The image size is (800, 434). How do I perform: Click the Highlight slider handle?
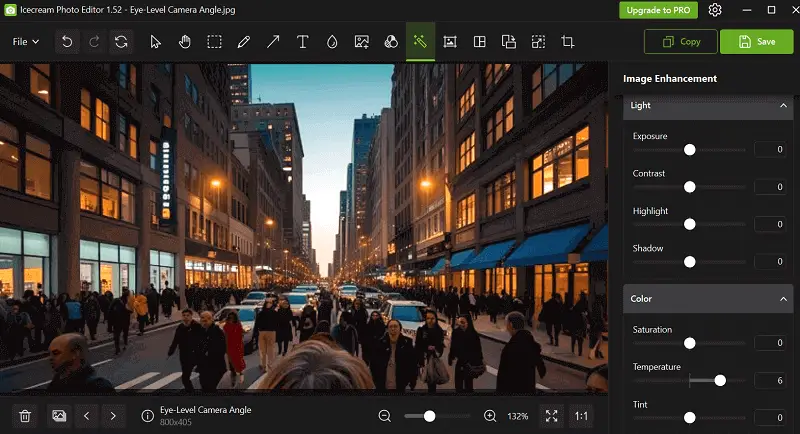point(689,224)
